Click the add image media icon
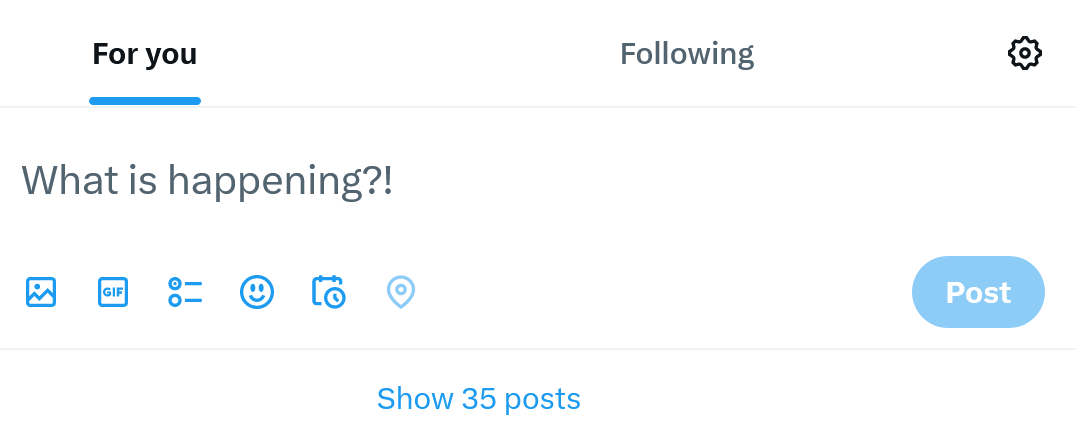 point(41,292)
